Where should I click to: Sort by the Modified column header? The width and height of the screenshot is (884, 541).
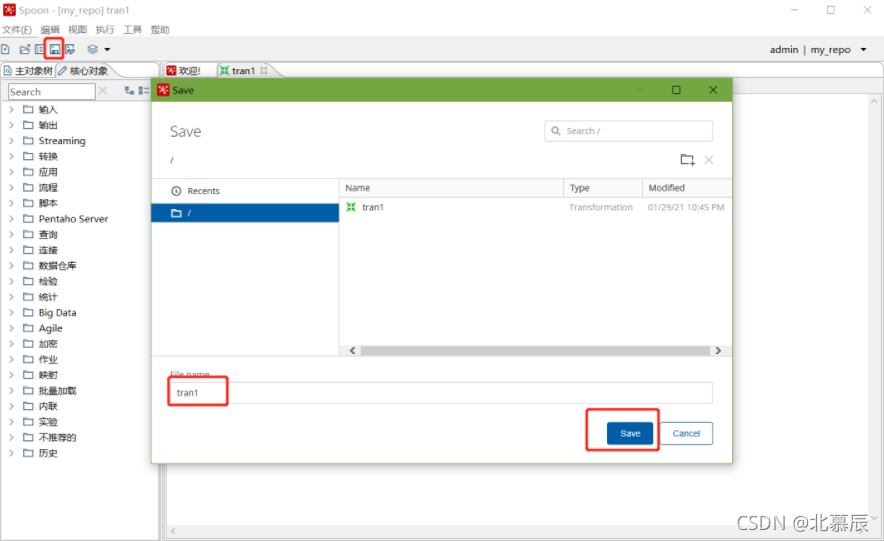687,188
